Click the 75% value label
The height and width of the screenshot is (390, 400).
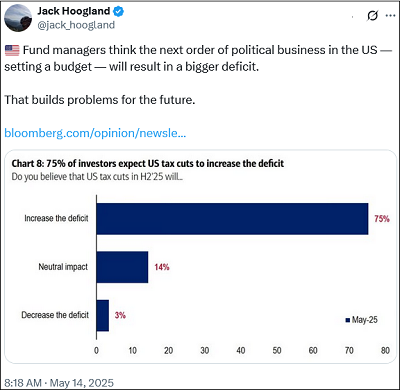[382, 219]
